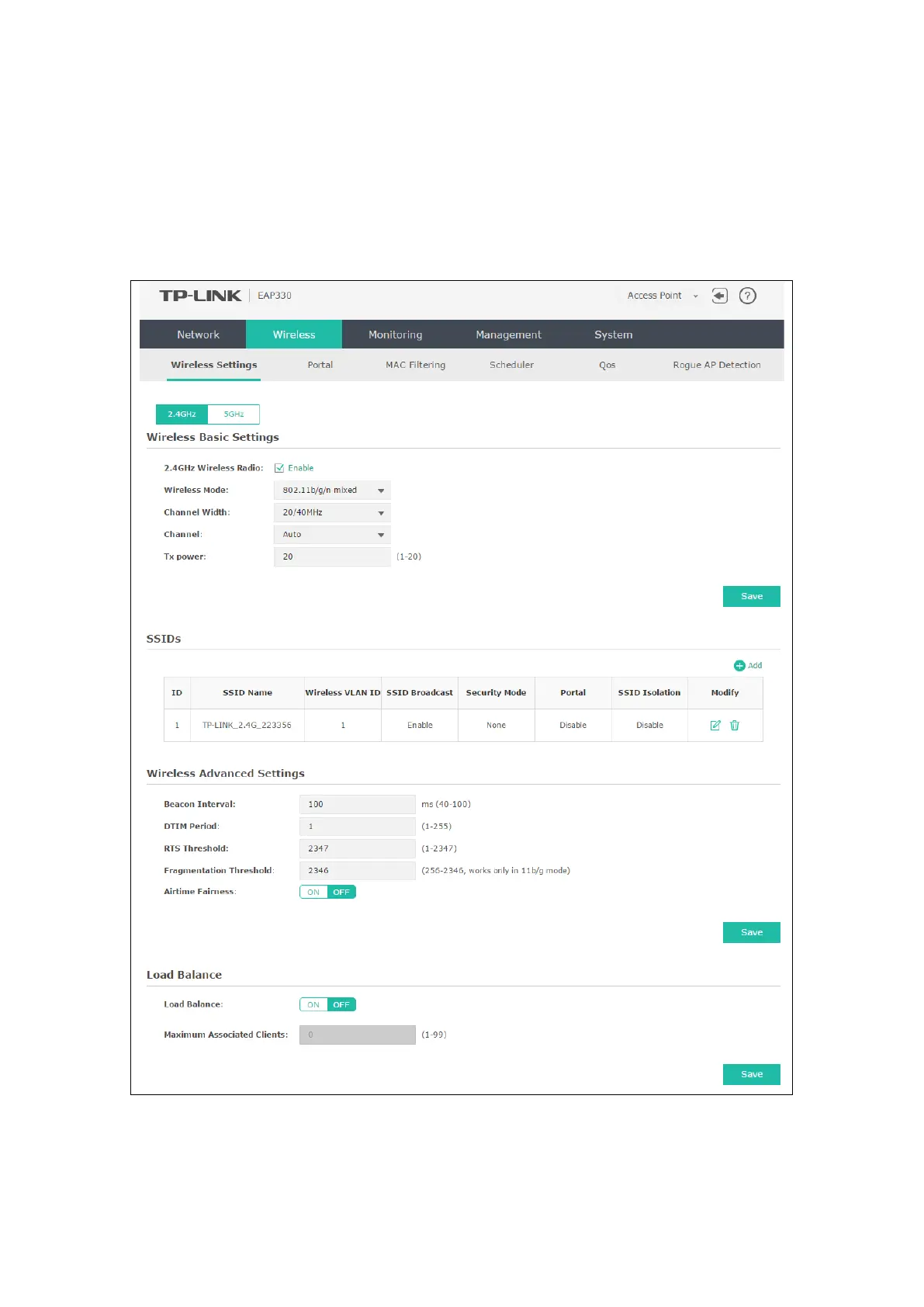Image resolution: width=924 pixels, height=1307 pixels.
Task: Enable the 2.4GHz Wireless Radio checkbox
Action: click(279, 468)
